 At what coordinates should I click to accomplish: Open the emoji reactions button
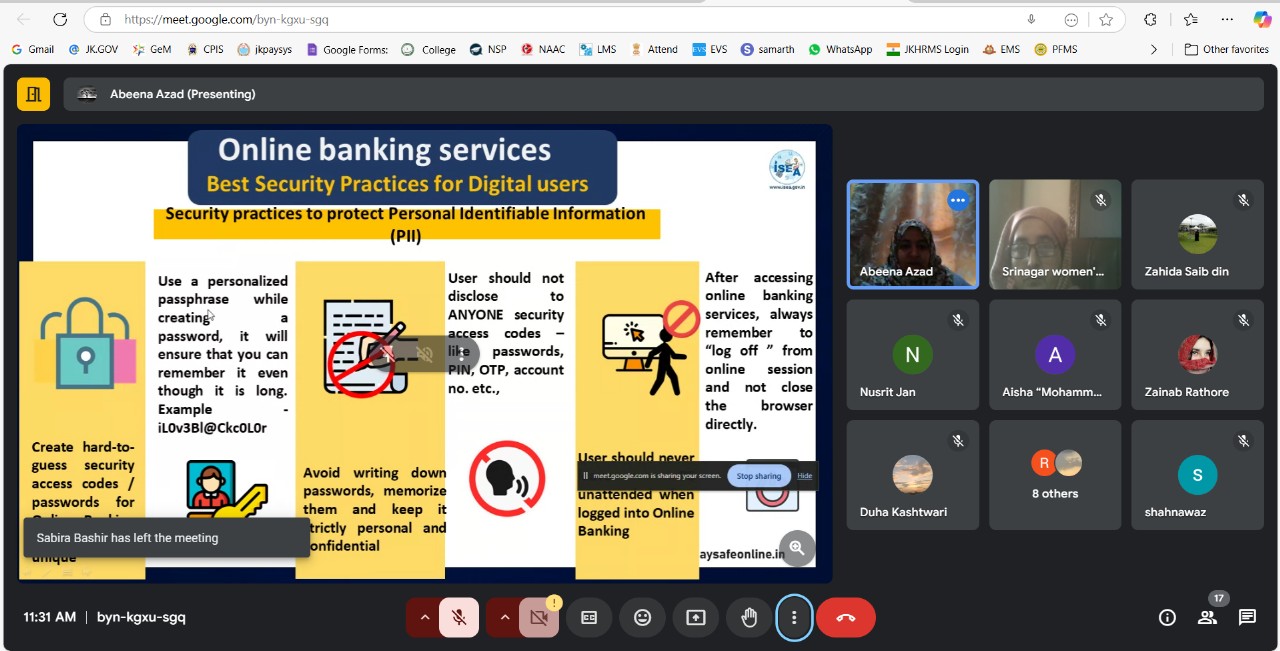click(x=642, y=618)
